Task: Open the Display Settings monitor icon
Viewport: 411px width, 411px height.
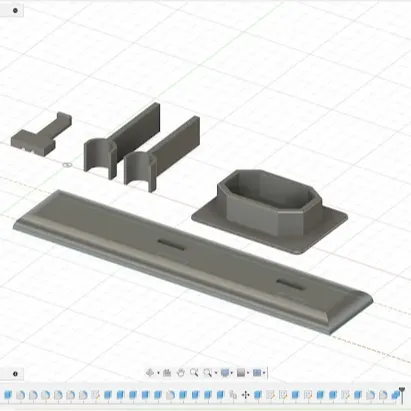Action: [225, 373]
